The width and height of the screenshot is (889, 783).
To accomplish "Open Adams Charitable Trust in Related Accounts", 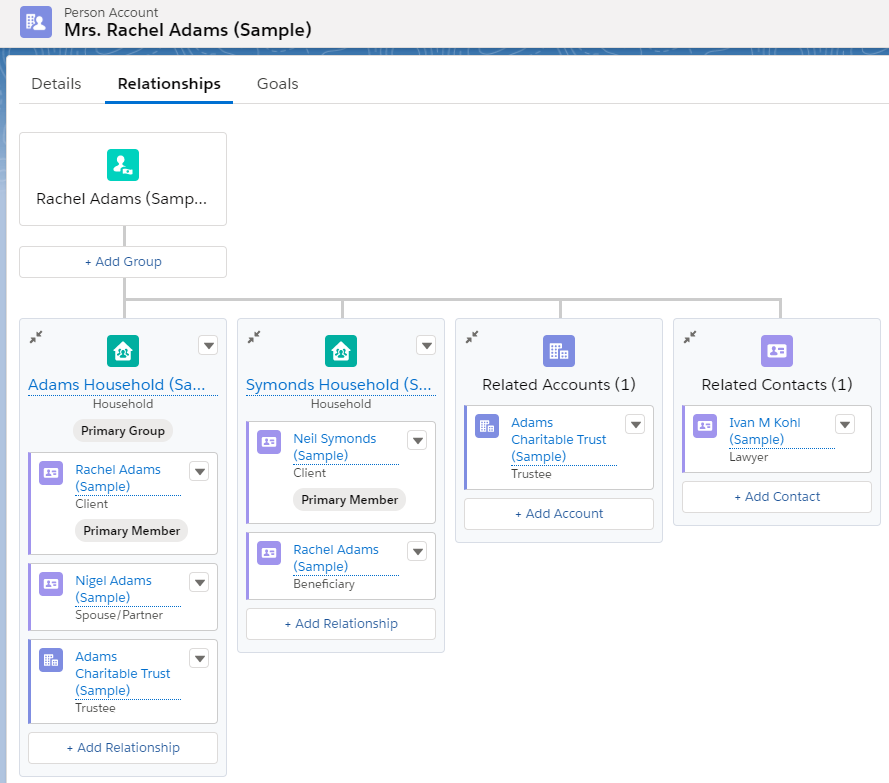I will 558,439.
